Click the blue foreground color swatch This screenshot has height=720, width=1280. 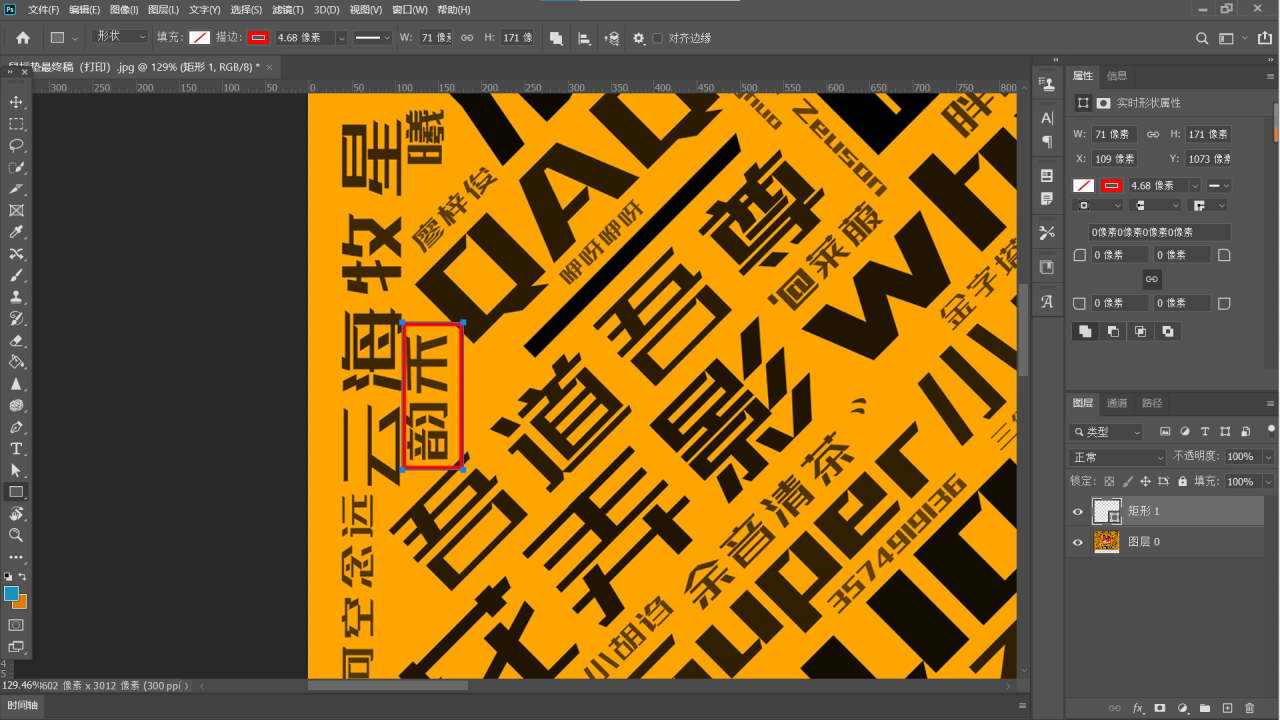pos(12,593)
